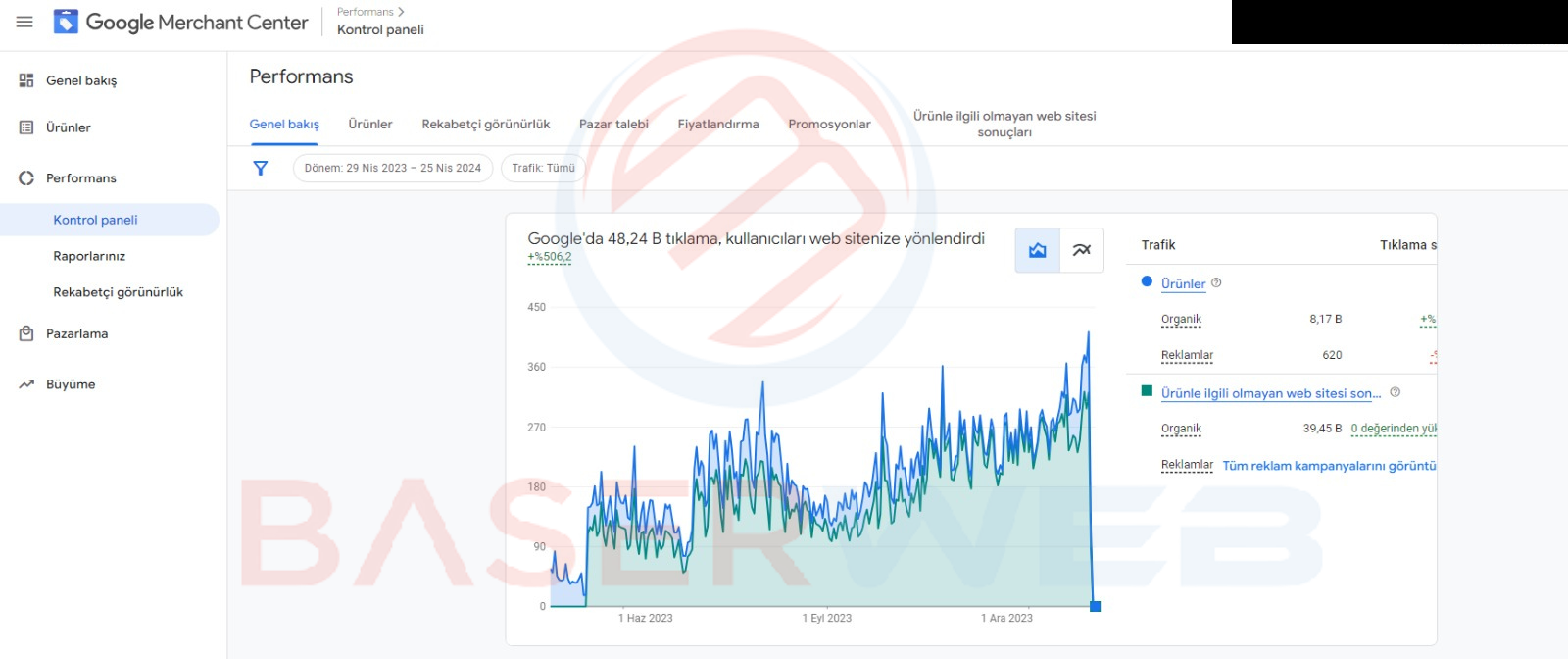This screenshot has width=1568, height=659.
Task: Click the Ürünler link in Trafik panel
Action: click(1183, 283)
